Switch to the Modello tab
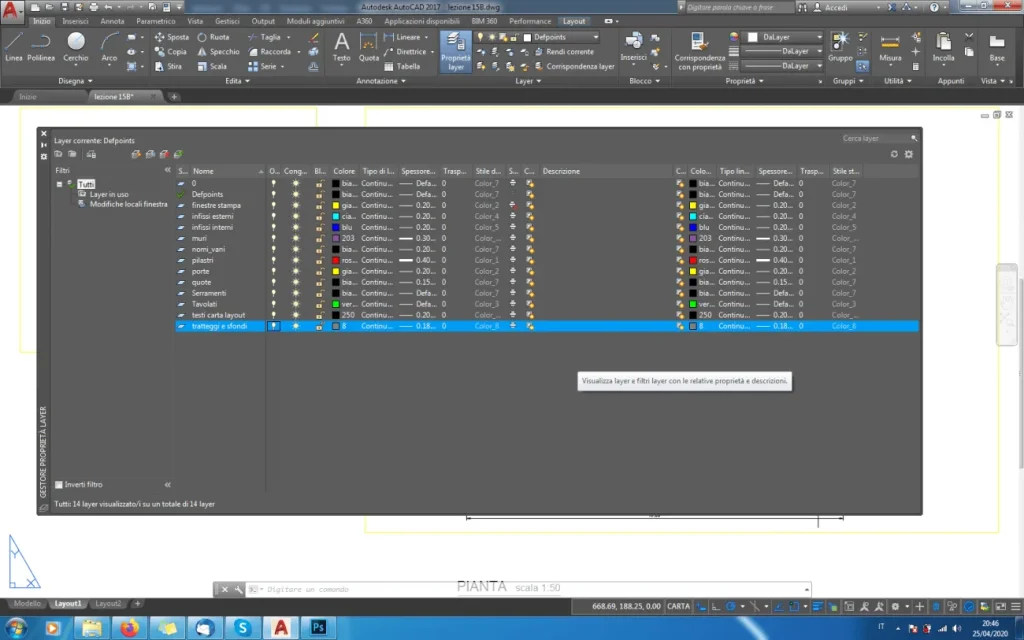Viewport: 1024px width, 640px height. click(x=27, y=603)
